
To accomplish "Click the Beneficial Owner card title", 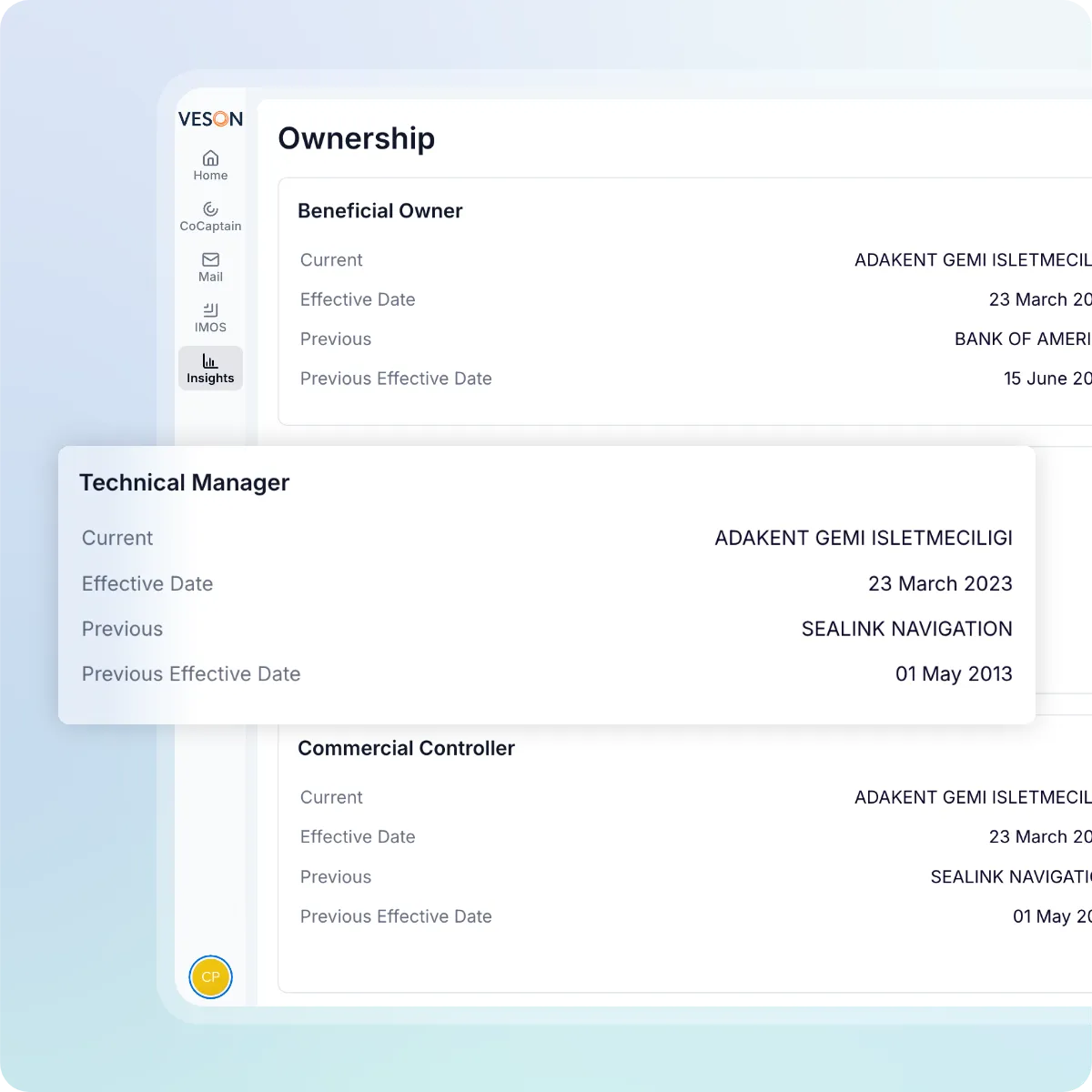I will click(380, 211).
